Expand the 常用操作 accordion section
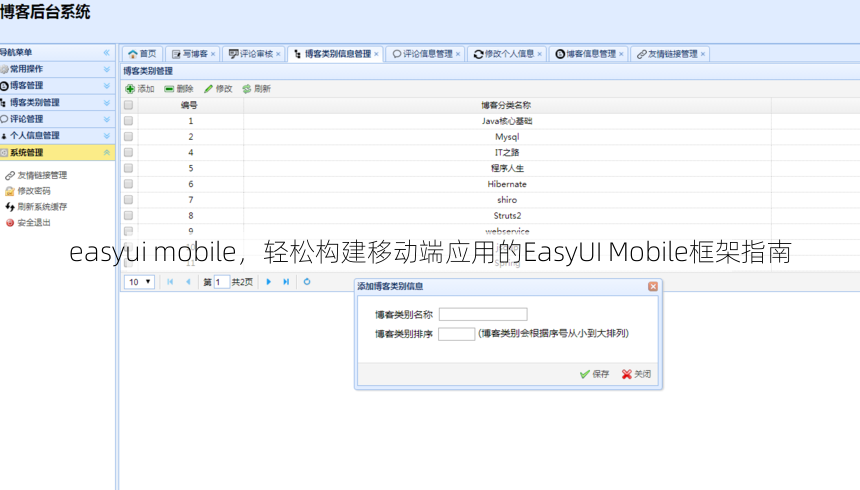Viewport: 860px width, 490px height. pos(106,69)
